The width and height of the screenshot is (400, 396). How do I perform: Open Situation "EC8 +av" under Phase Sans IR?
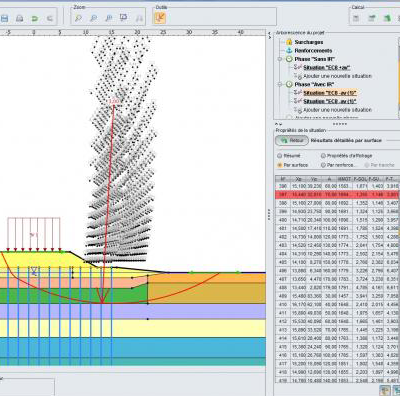(x=327, y=68)
